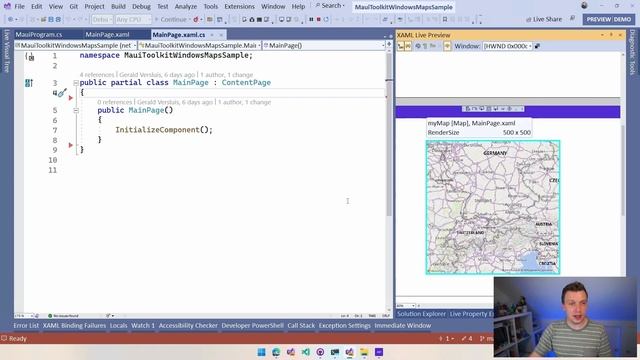640x360 pixels.
Task: Click the map preview in XAML Live Preview
Action: tap(493, 207)
